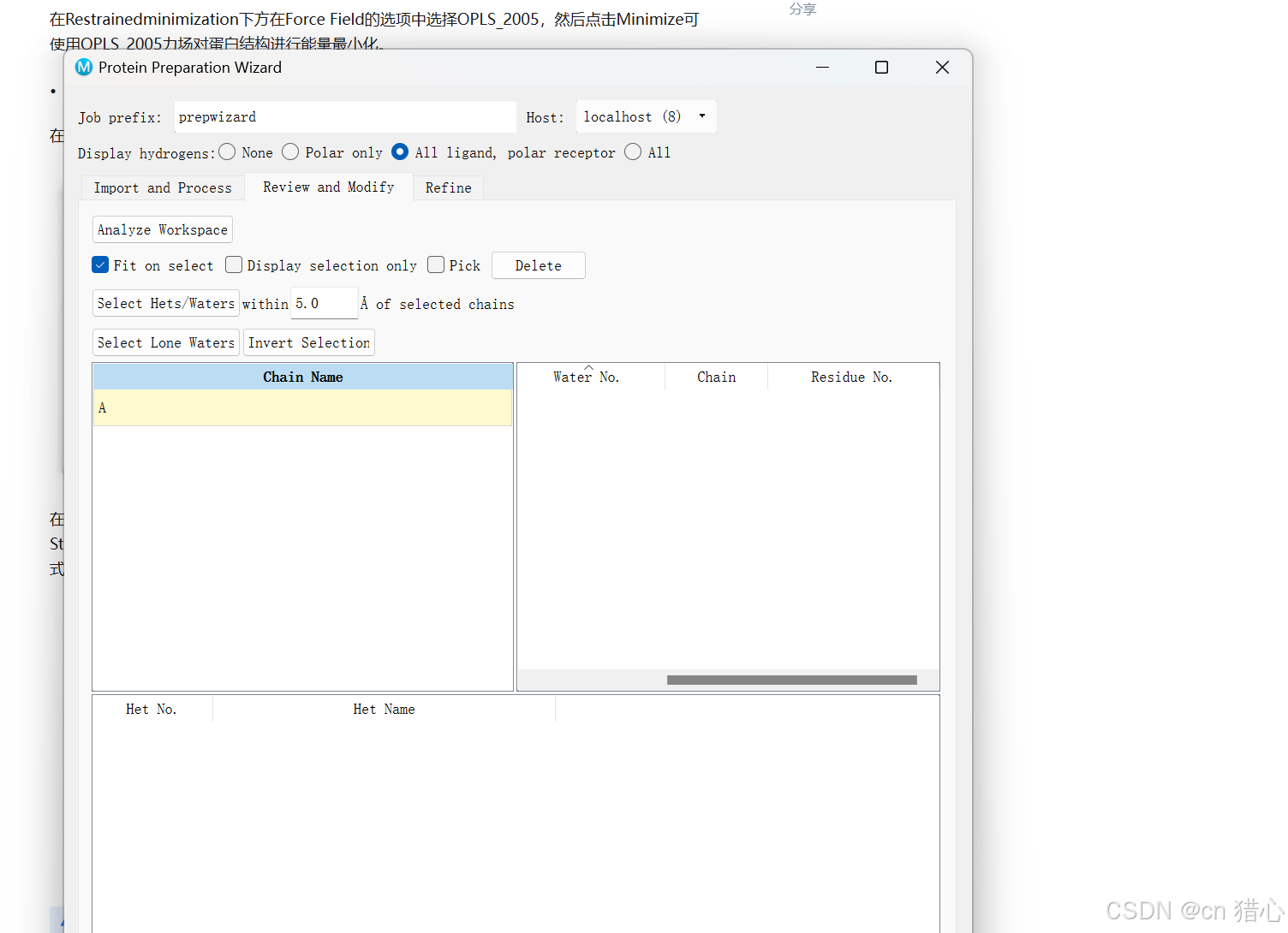Maximize the Protein Preparation Wizard window
Screen dimensions: 1288x933
pos(881,67)
